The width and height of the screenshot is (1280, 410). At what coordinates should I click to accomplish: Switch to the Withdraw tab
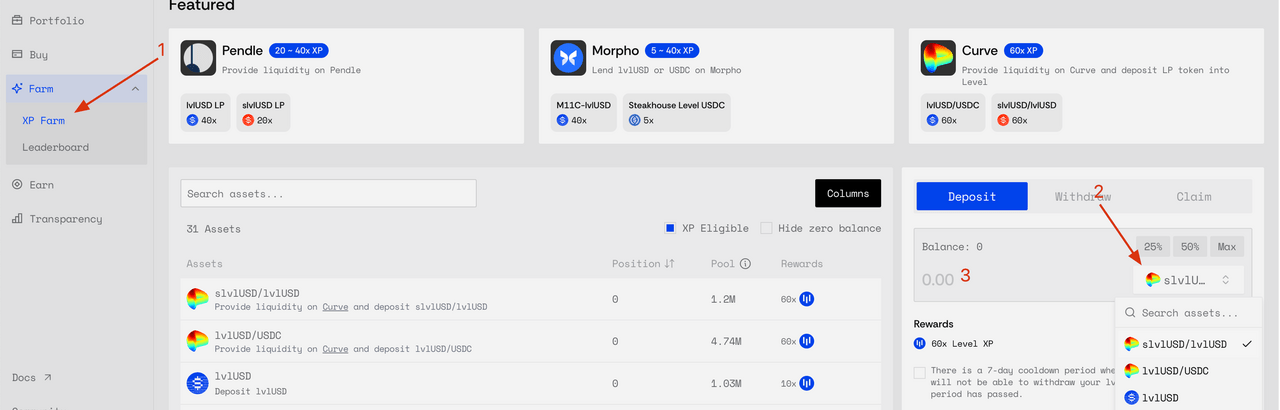[x=1083, y=196]
